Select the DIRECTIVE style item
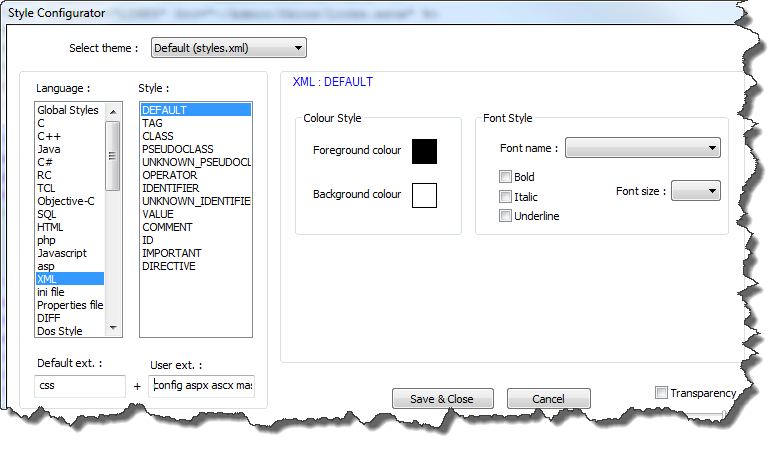 (169, 266)
